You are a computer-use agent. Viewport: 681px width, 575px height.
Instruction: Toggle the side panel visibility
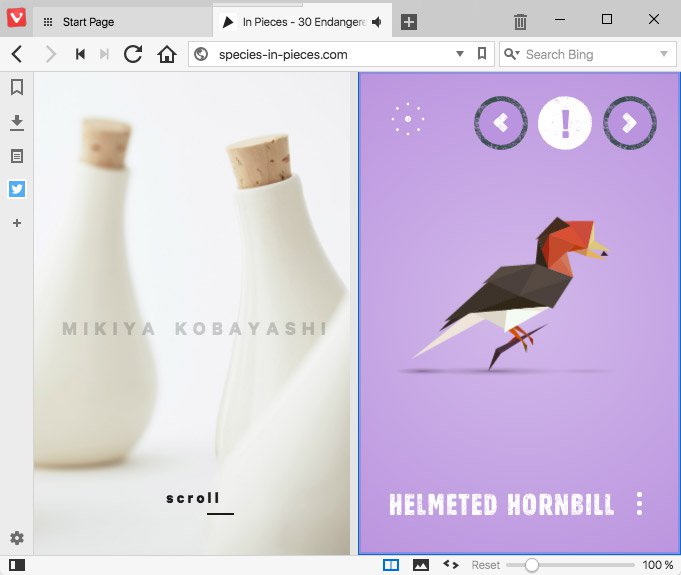(x=17, y=565)
